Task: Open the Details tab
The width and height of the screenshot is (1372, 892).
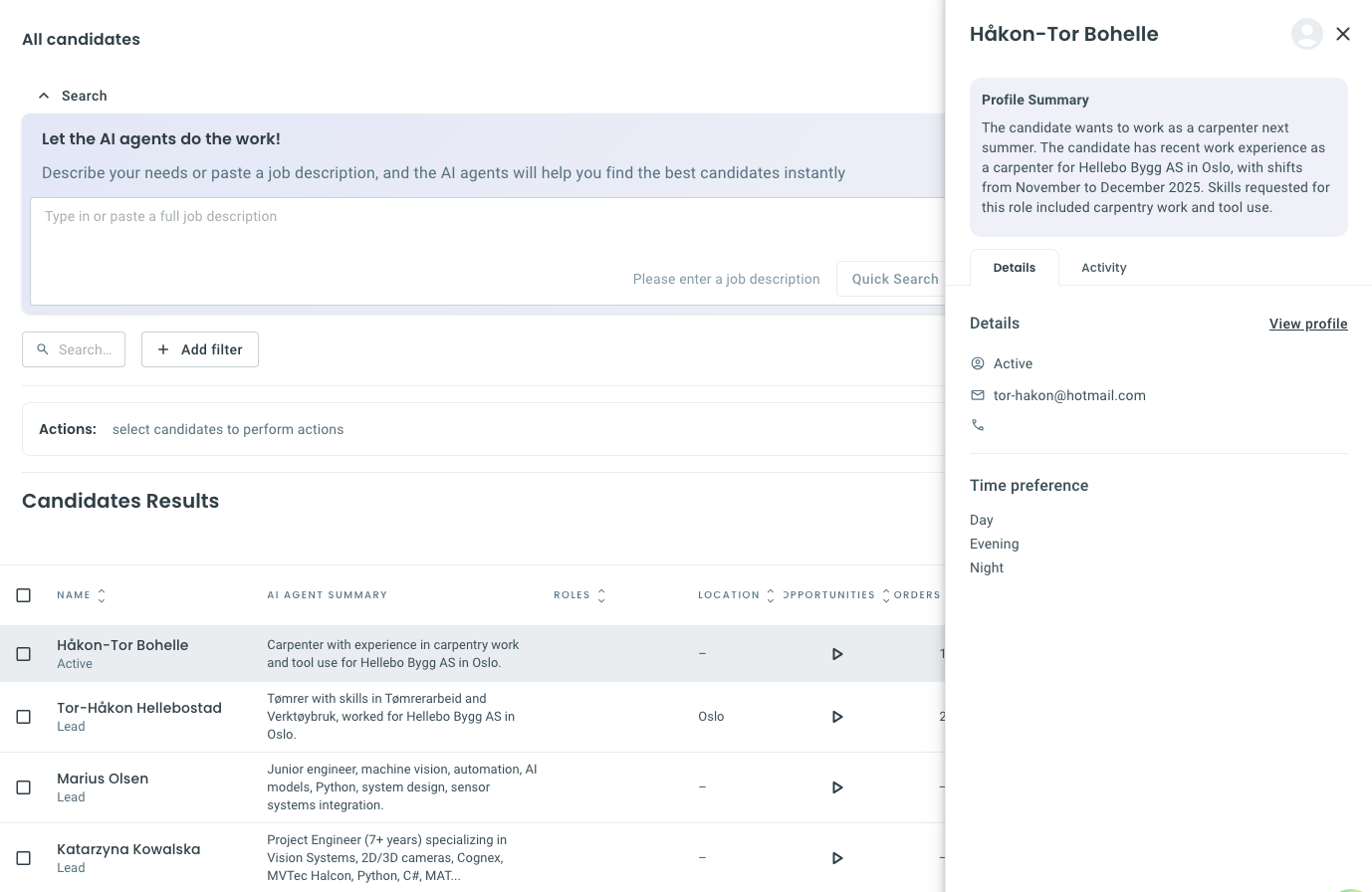Action: 1015,268
